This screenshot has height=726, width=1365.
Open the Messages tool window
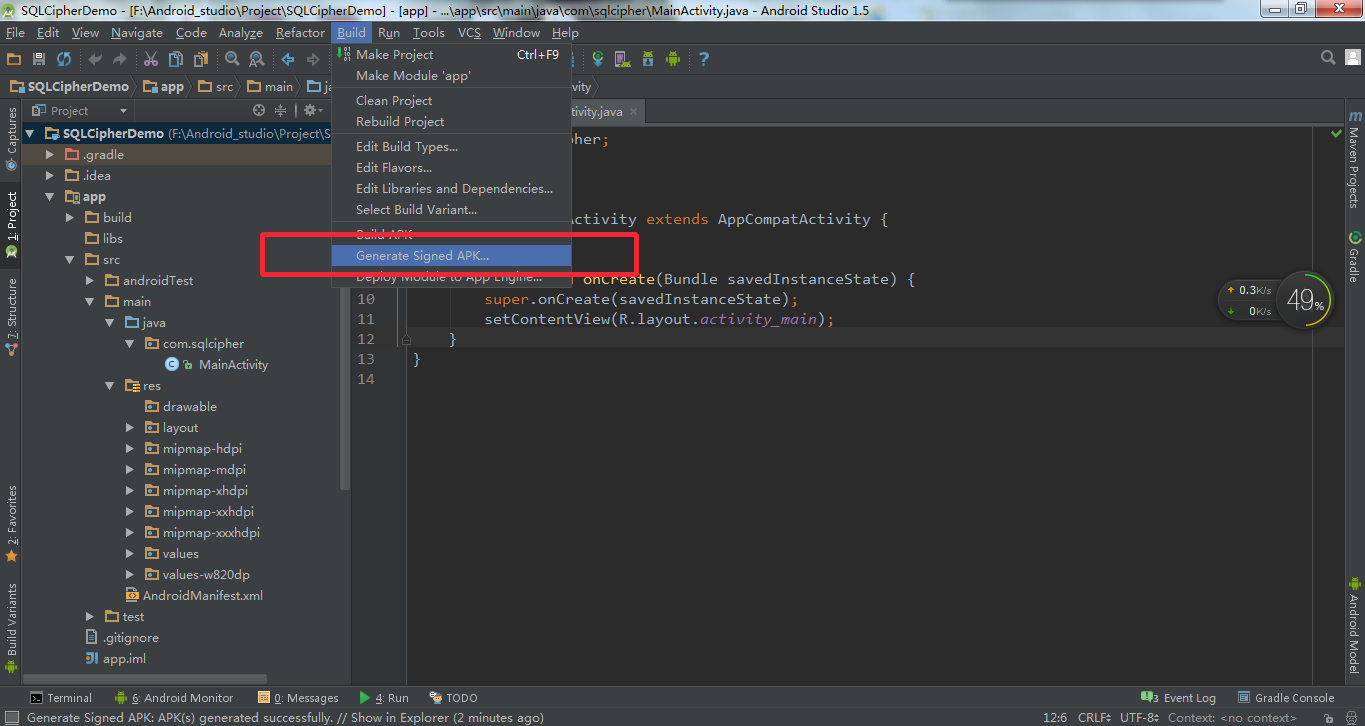[x=298, y=698]
